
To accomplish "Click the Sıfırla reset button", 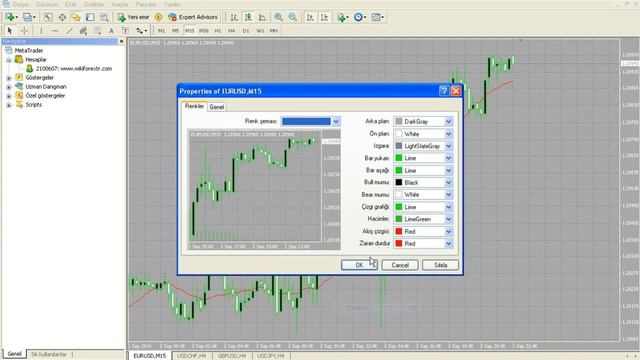I will click(x=440, y=265).
